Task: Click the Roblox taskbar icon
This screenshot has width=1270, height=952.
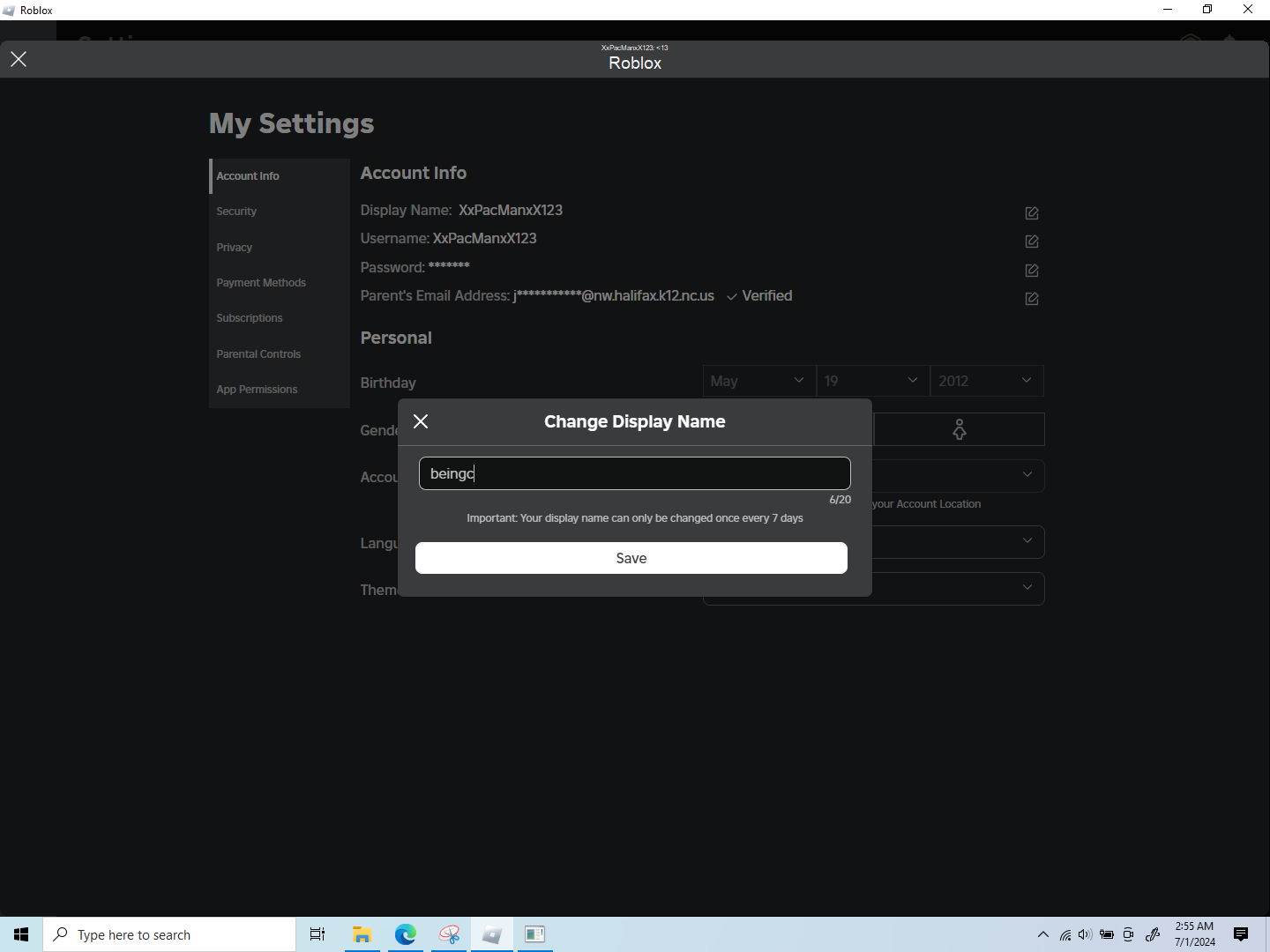Action: point(492,934)
